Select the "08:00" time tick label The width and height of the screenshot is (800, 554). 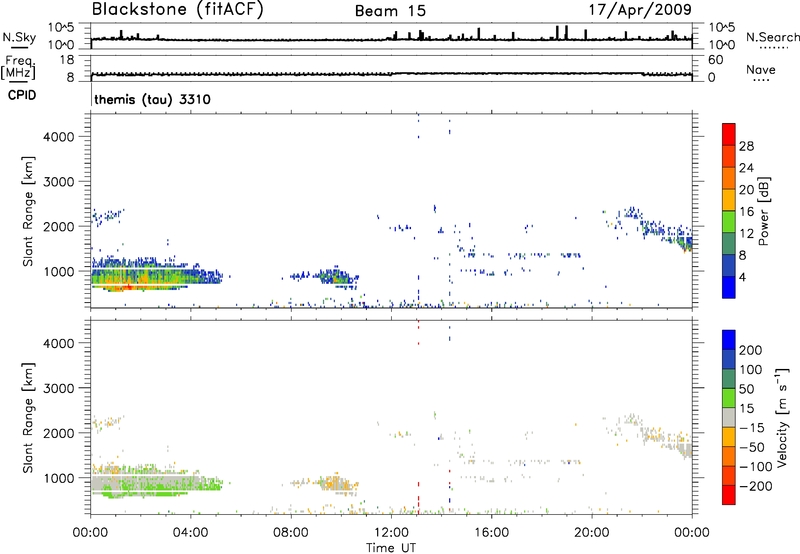290,533
